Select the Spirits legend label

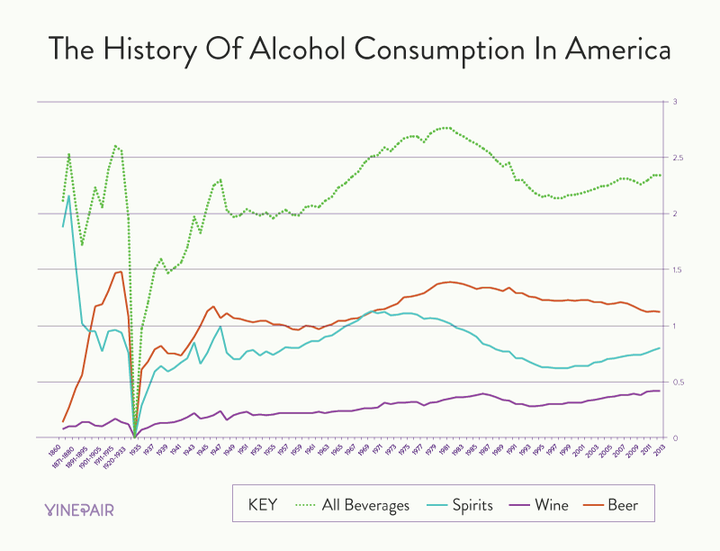(472, 506)
